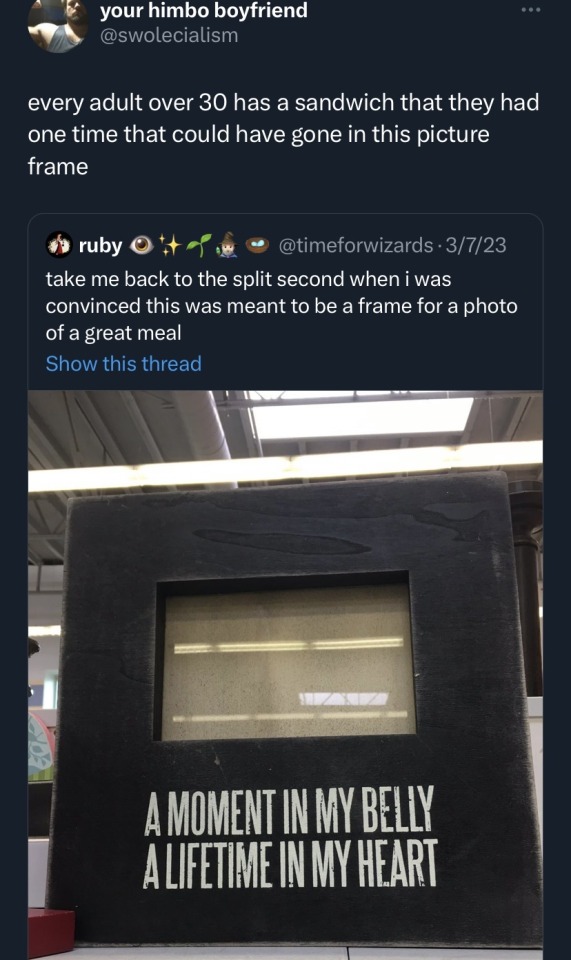Open the 3/7/23 tweet date
This screenshot has height=960, width=571.
pos(476,246)
